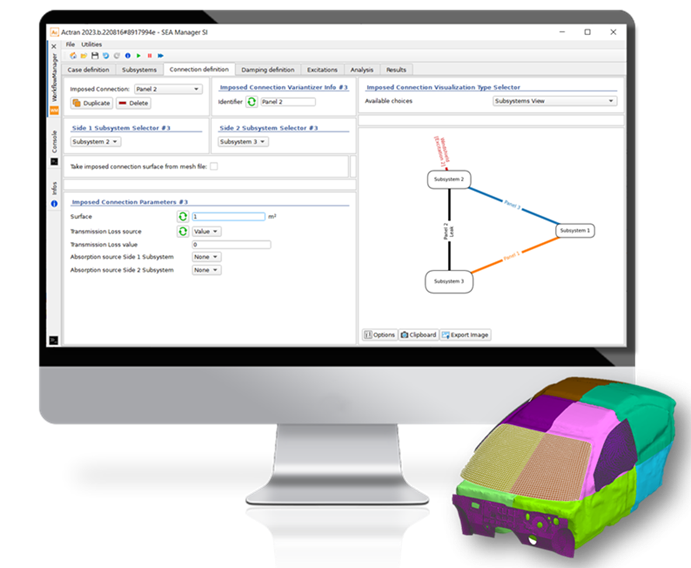This screenshot has width=691, height=568.
Task: Click the Transmission Loss value field
Action: coord(231,245)
